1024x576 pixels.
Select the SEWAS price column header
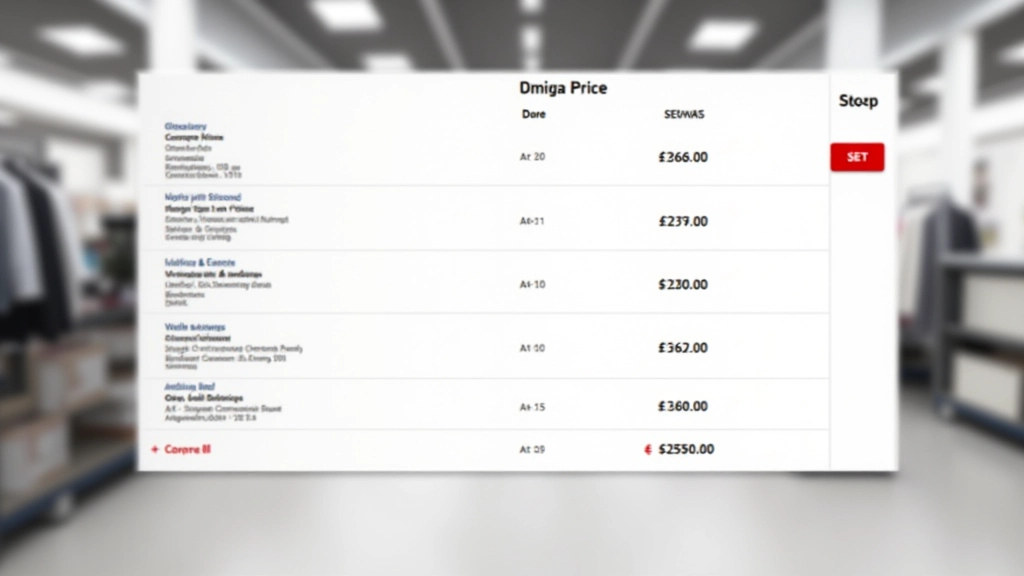[x=684, y=114]
